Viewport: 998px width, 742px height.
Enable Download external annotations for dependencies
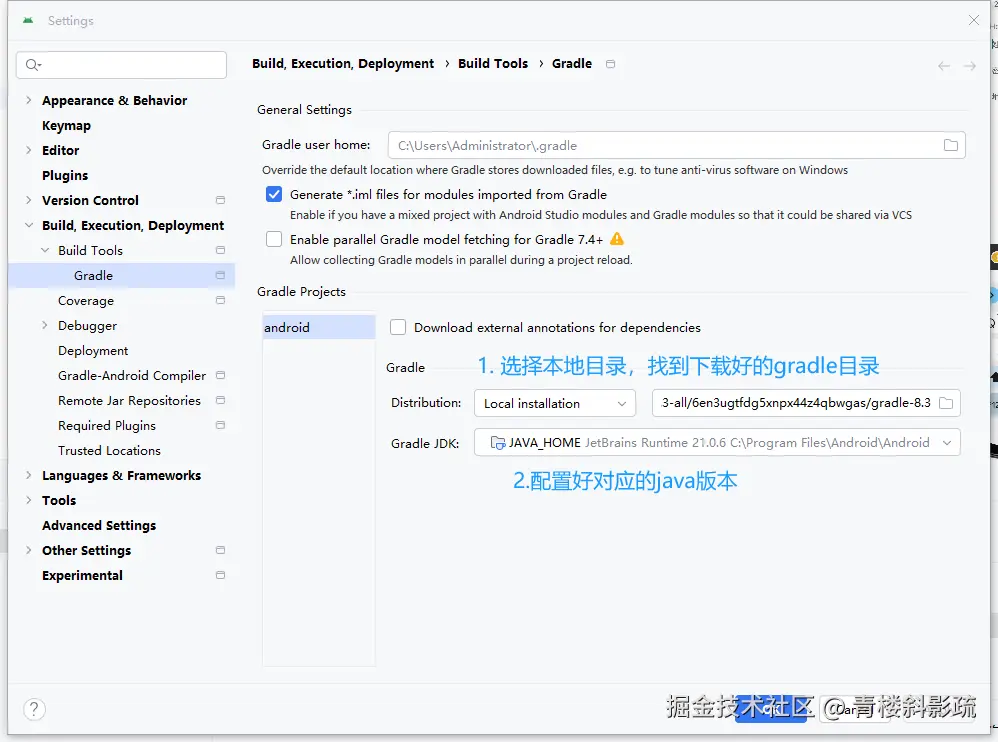point(398,327)
